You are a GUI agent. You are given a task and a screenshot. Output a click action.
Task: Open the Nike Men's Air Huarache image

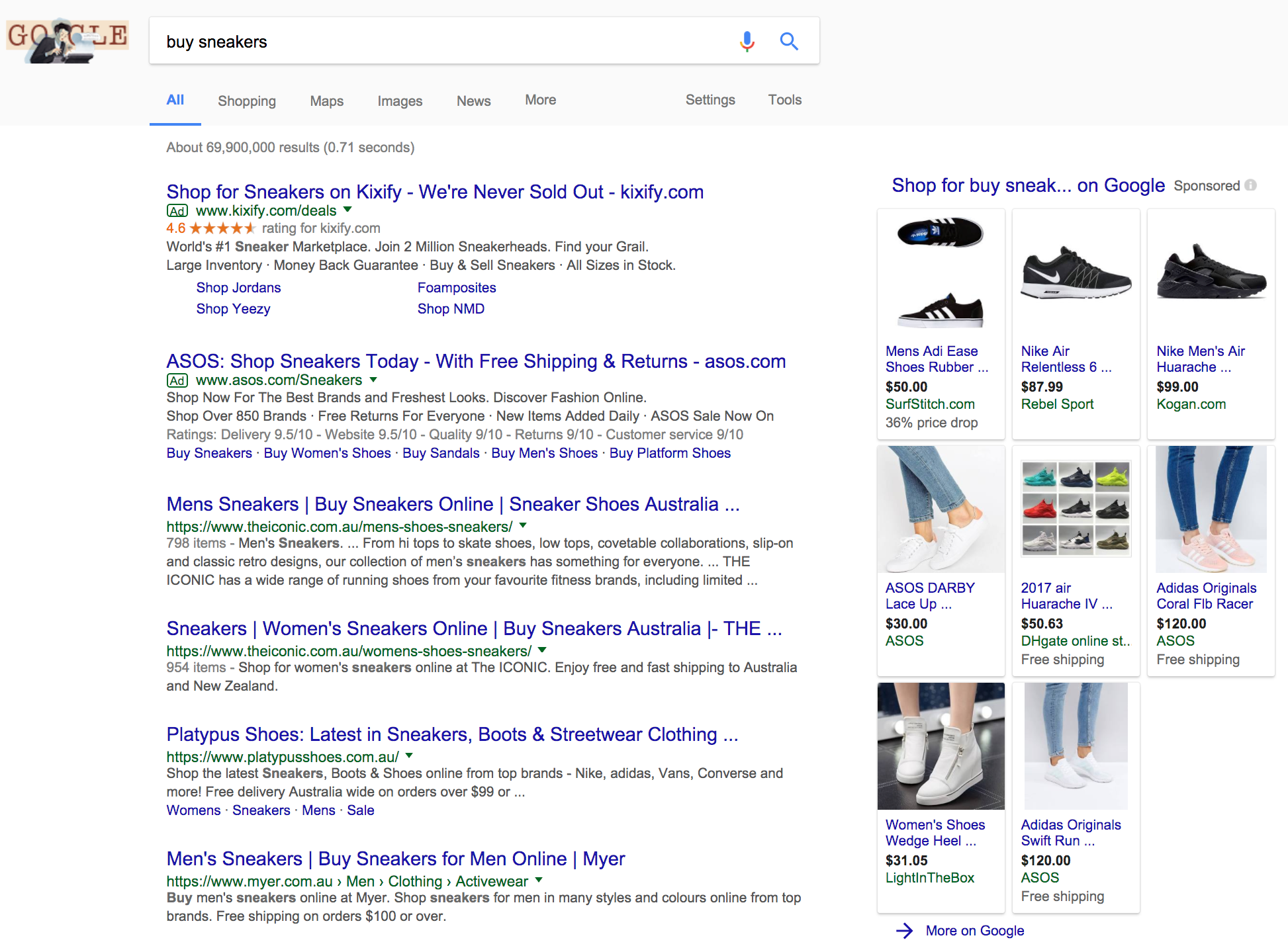pos(1211,273)
